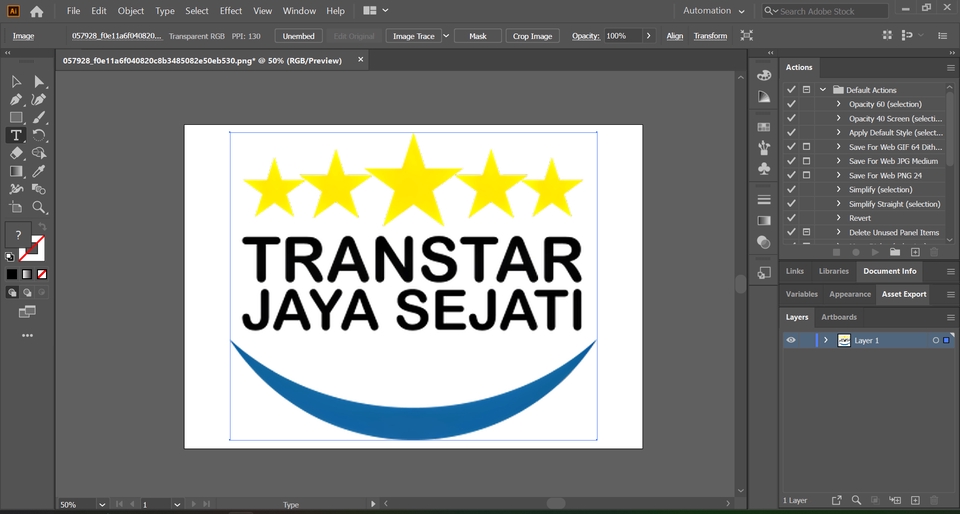Screen dimensions: 960x514
Task: Select the Paintbrush tool
Action: (x=39, y=117)
